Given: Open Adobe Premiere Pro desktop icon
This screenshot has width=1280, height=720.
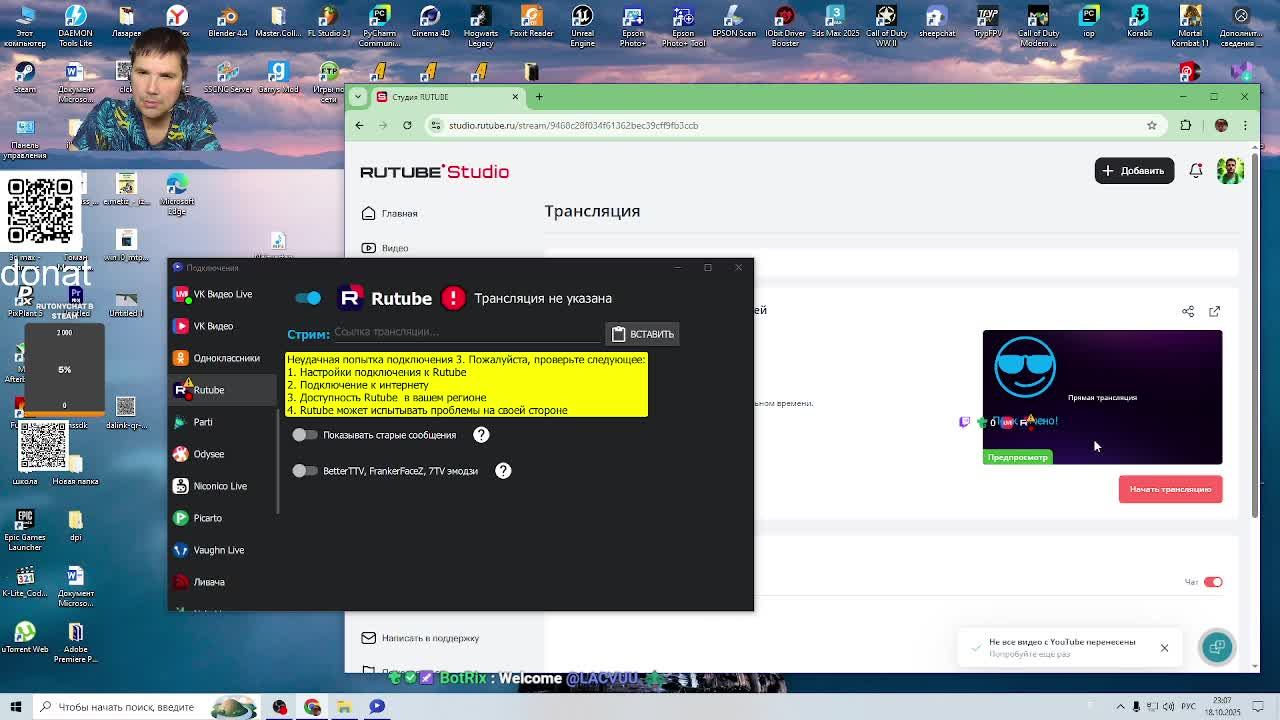Looking at the screenshot, I should coord(76,641).
